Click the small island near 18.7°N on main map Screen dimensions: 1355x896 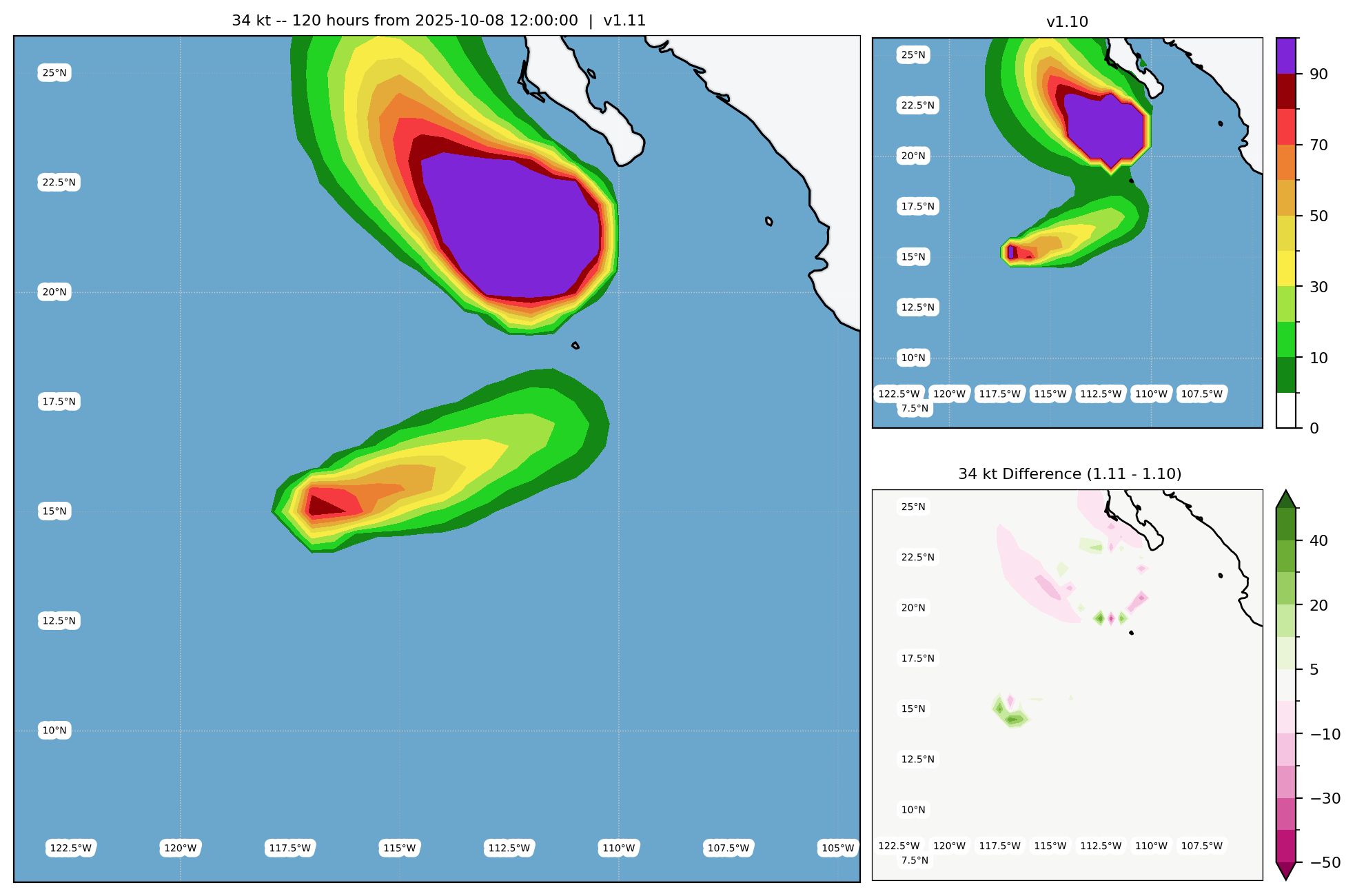tap(575, 345)
